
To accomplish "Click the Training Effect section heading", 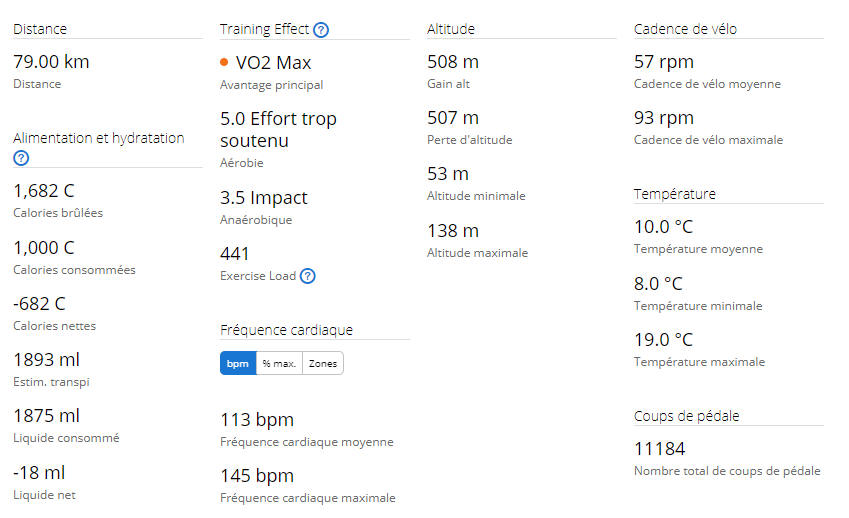I will point(264,29).
